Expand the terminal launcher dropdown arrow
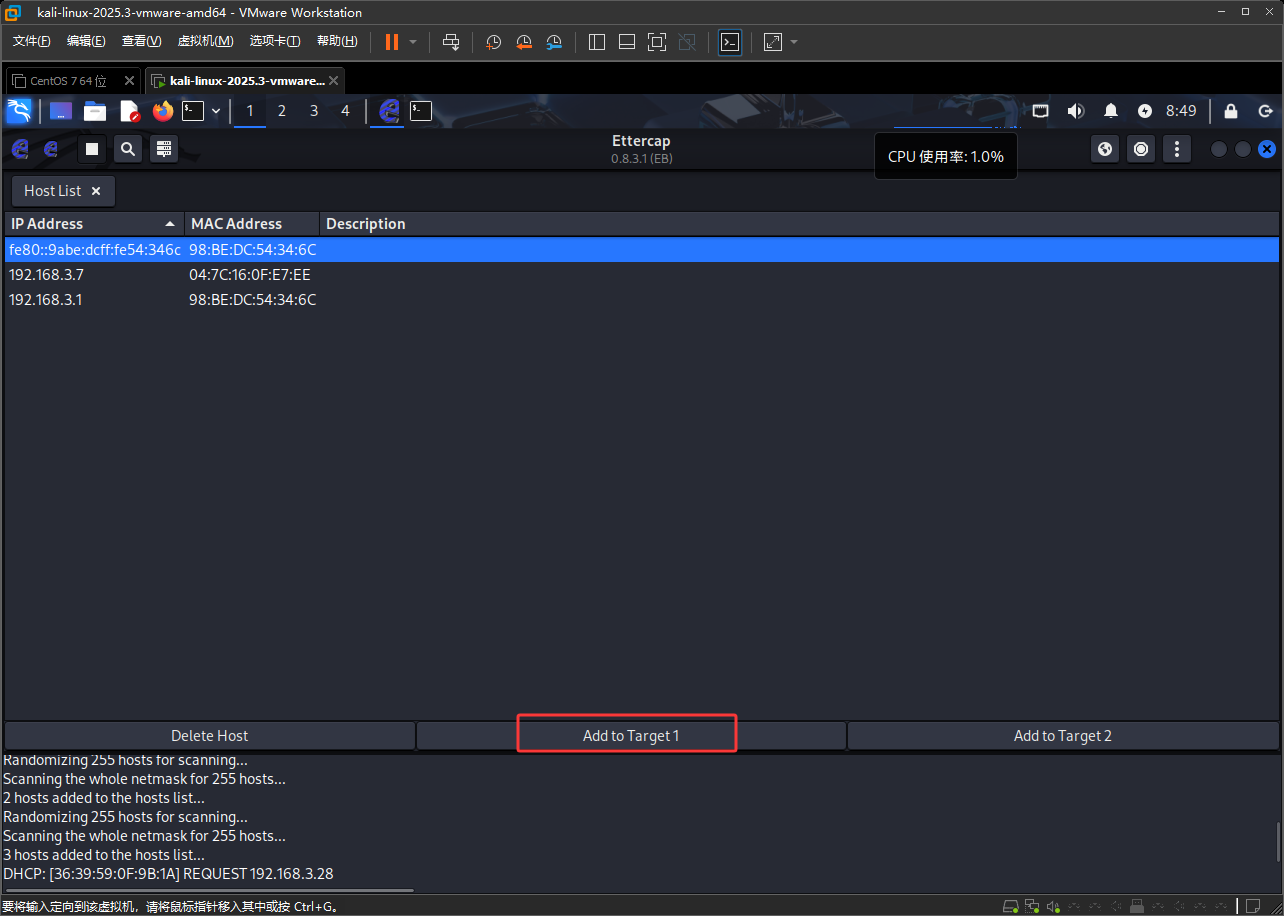Screen dimensions: 1284x916 [x=216, y=111]
